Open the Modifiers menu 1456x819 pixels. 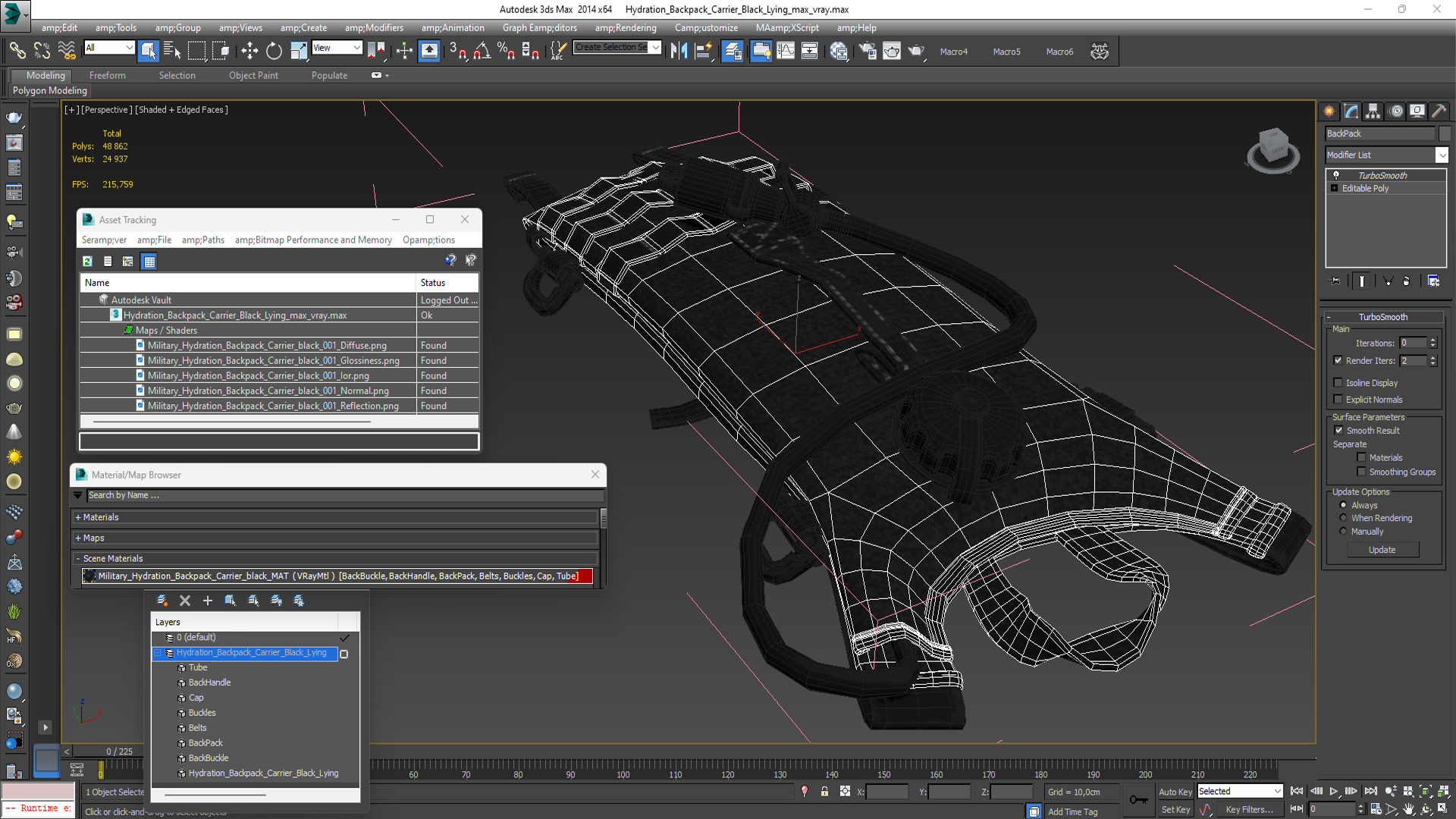(374, 28)
